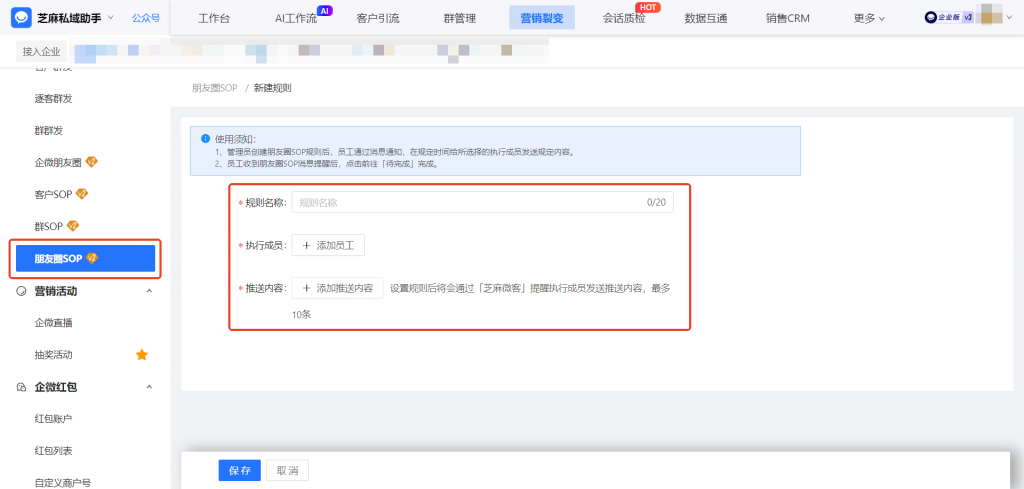Switch to 公众号

click(x=146, y=18)
